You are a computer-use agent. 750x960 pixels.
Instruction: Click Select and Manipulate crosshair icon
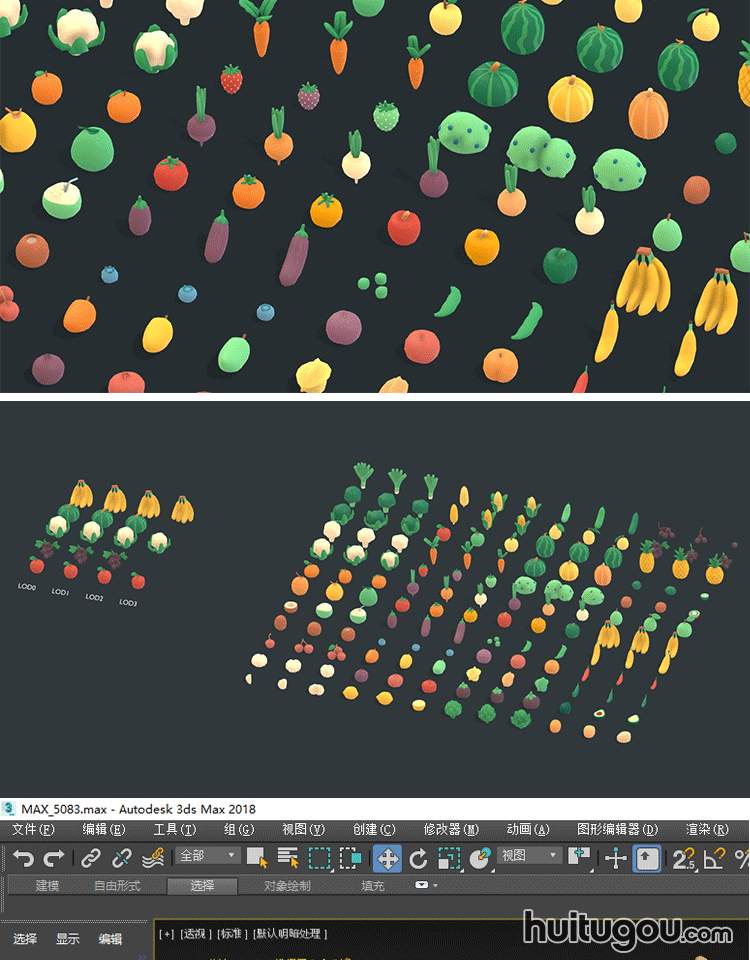point(615,858)
